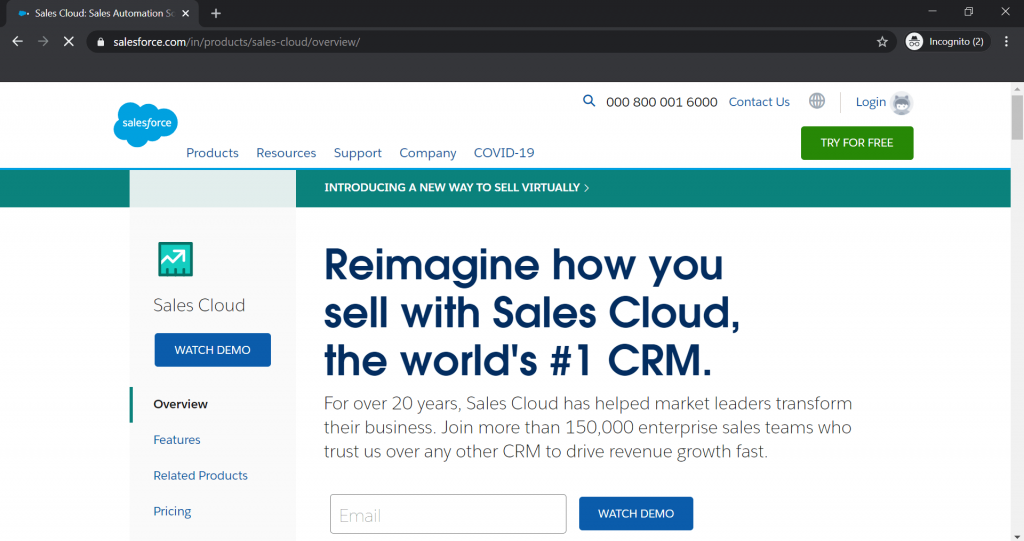Click the Reimagine how you sell headline
This screenshot has width=1024, height=541.
point(532,312)
